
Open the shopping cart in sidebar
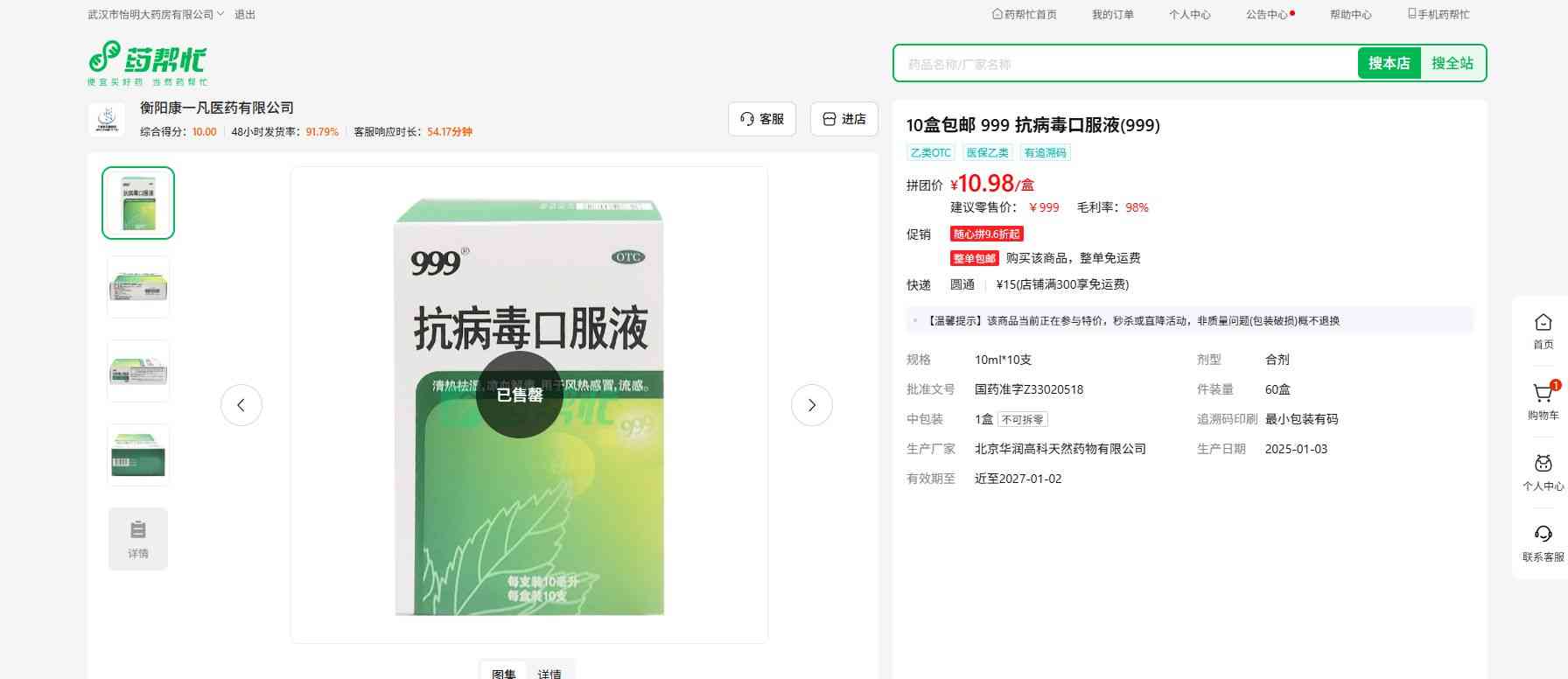pos(1543,401)
